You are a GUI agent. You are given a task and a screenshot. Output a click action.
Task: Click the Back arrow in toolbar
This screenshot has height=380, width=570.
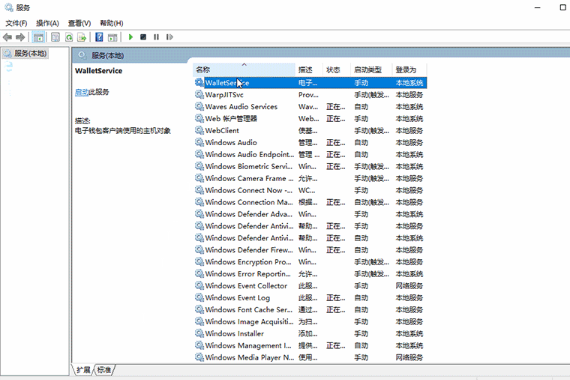point(7,37)
